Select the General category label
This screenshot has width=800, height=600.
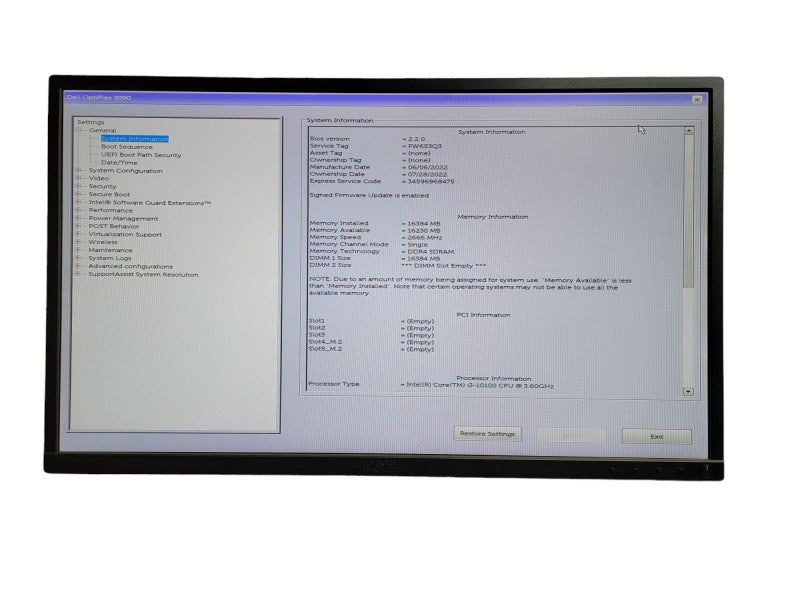click(x=103, y=131)
